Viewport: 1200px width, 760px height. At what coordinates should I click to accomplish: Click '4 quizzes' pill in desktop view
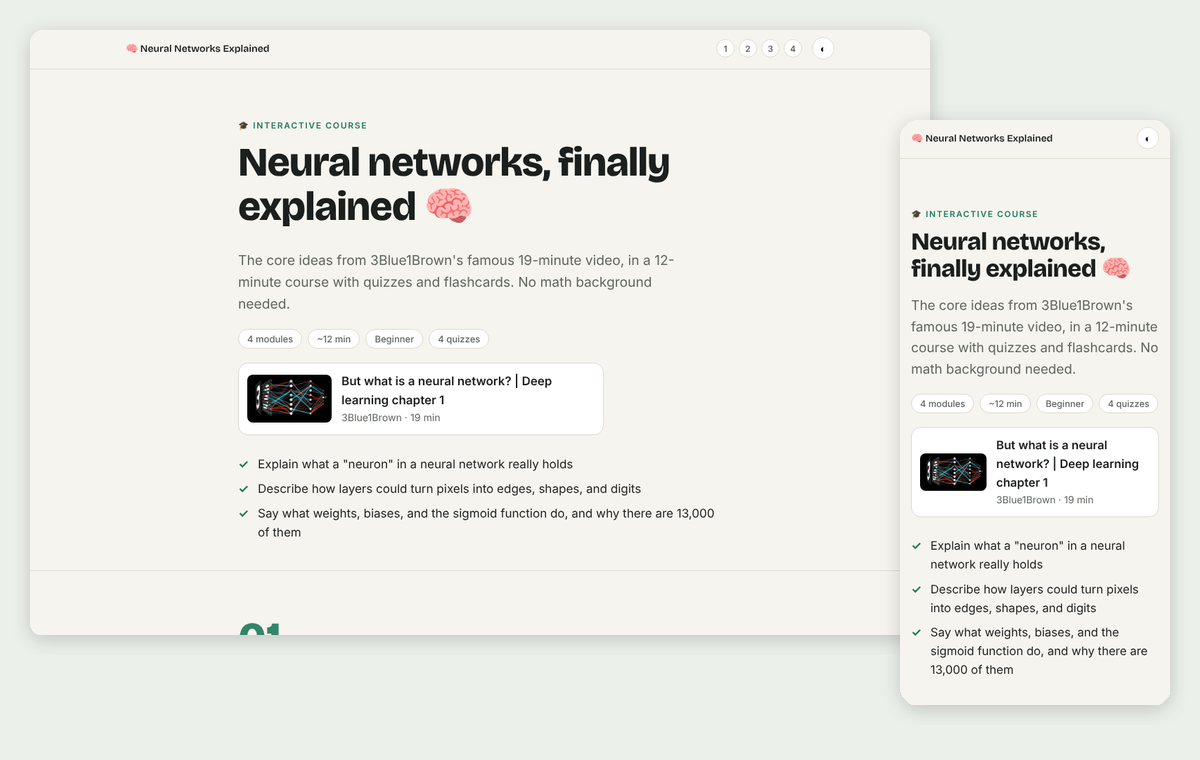(x=459, y=339)
